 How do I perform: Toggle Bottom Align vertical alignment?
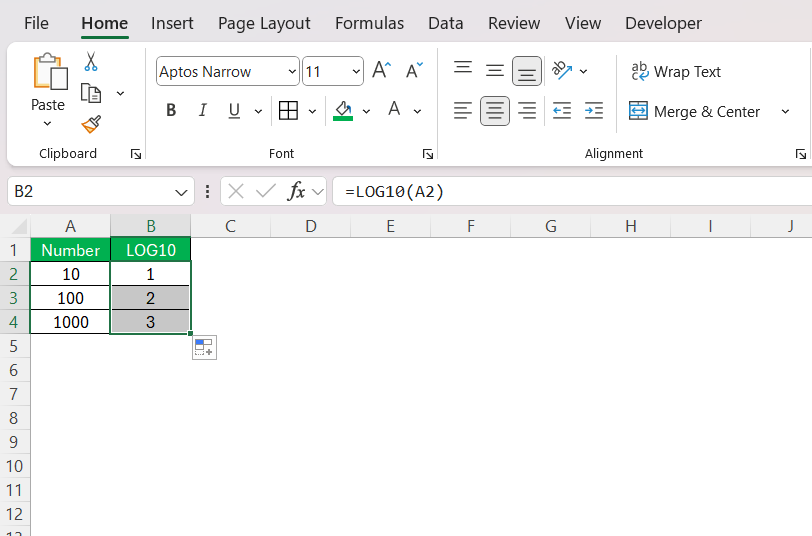[527, 71]
